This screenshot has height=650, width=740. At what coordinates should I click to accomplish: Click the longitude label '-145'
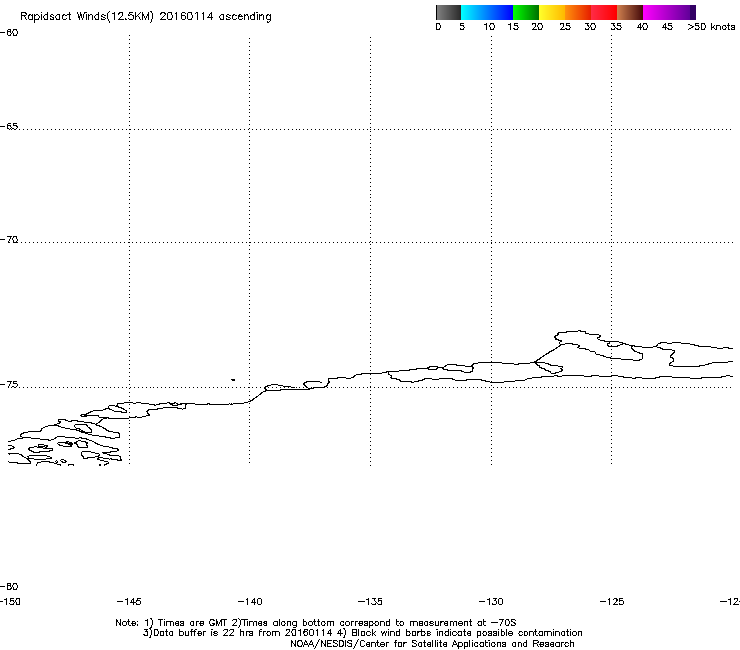pyautogui.click(x=129, y=601)
